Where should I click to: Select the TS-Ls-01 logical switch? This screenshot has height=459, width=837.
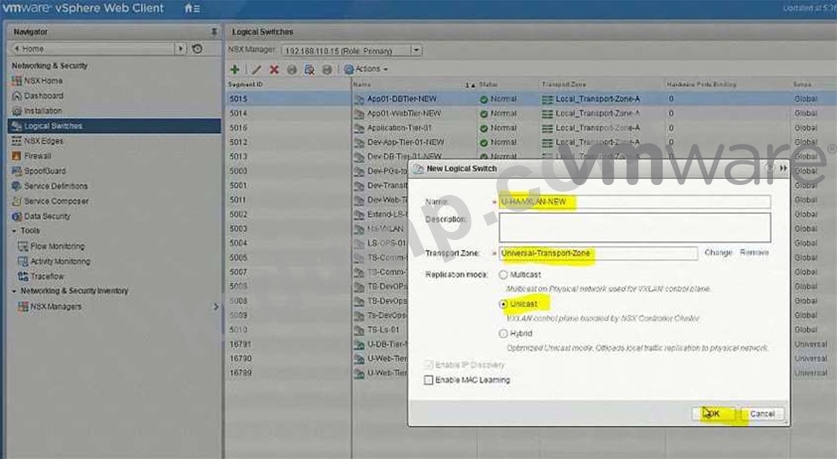[x=383, y=330]
